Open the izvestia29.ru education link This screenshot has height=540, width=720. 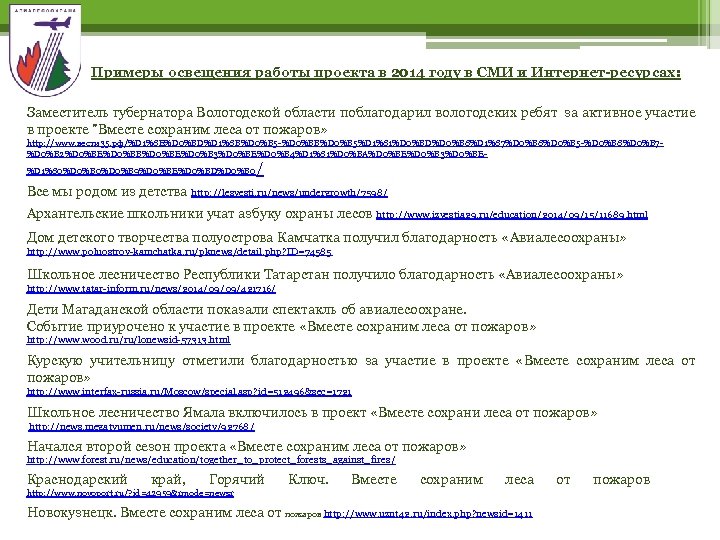point(512,215)
